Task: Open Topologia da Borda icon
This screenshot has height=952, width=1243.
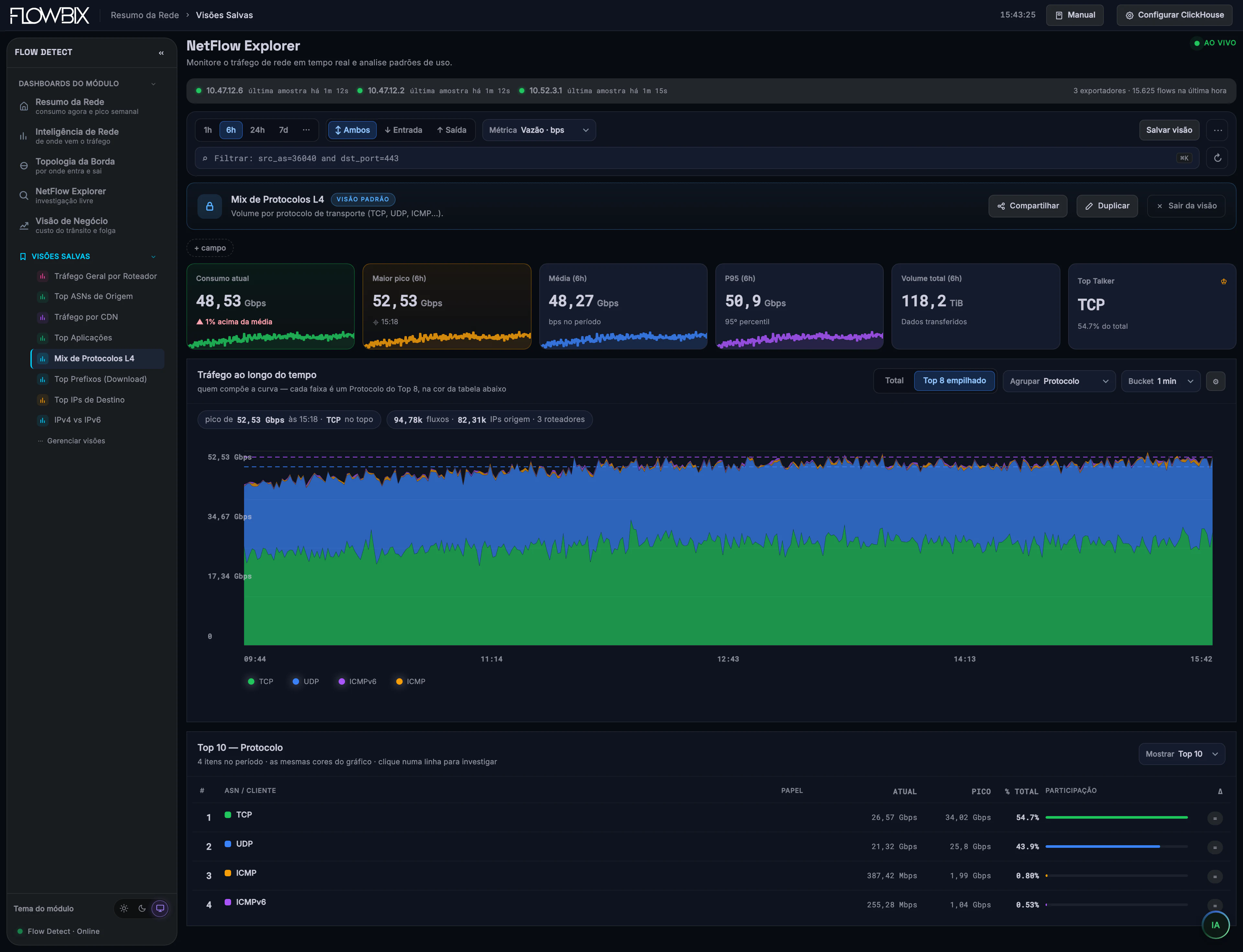Action: [x=24, y=165]
